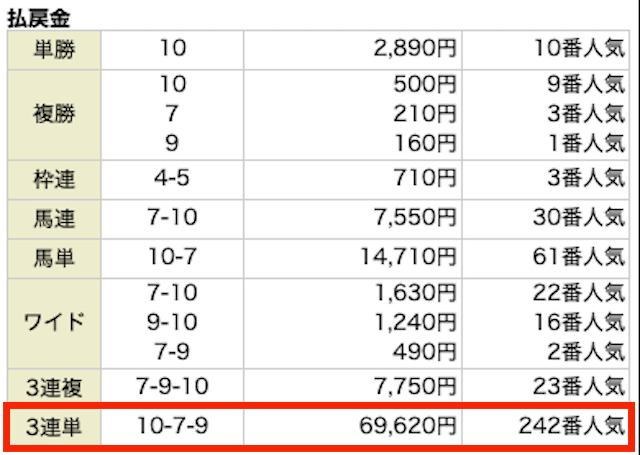Click the highlighted 3連単 row label
The width and height of the screenshot is (640, 455).
click(54, 427)
